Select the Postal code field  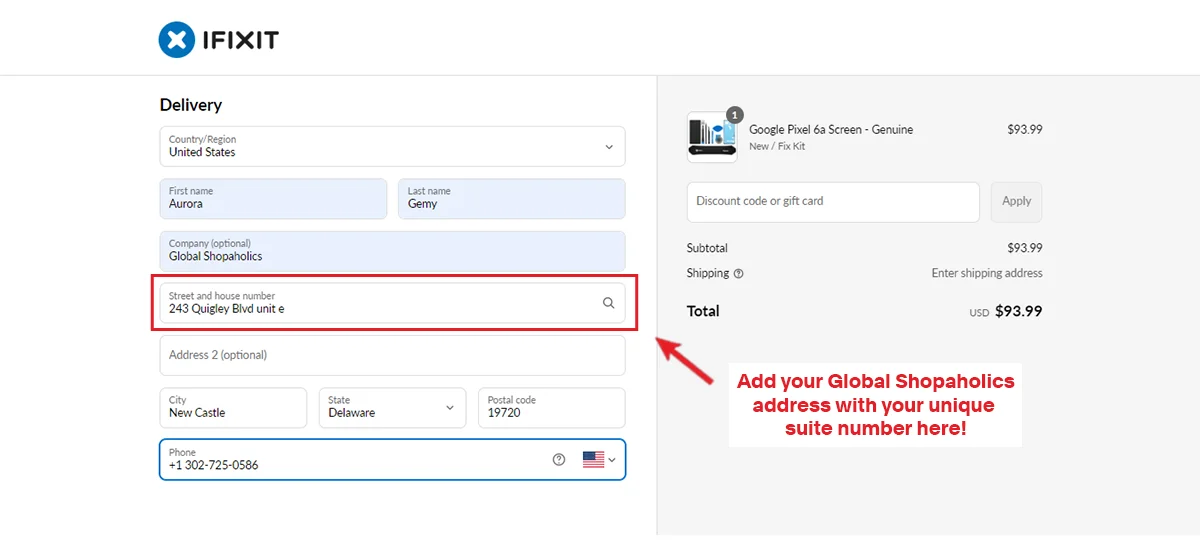click(x=551, y=408)
